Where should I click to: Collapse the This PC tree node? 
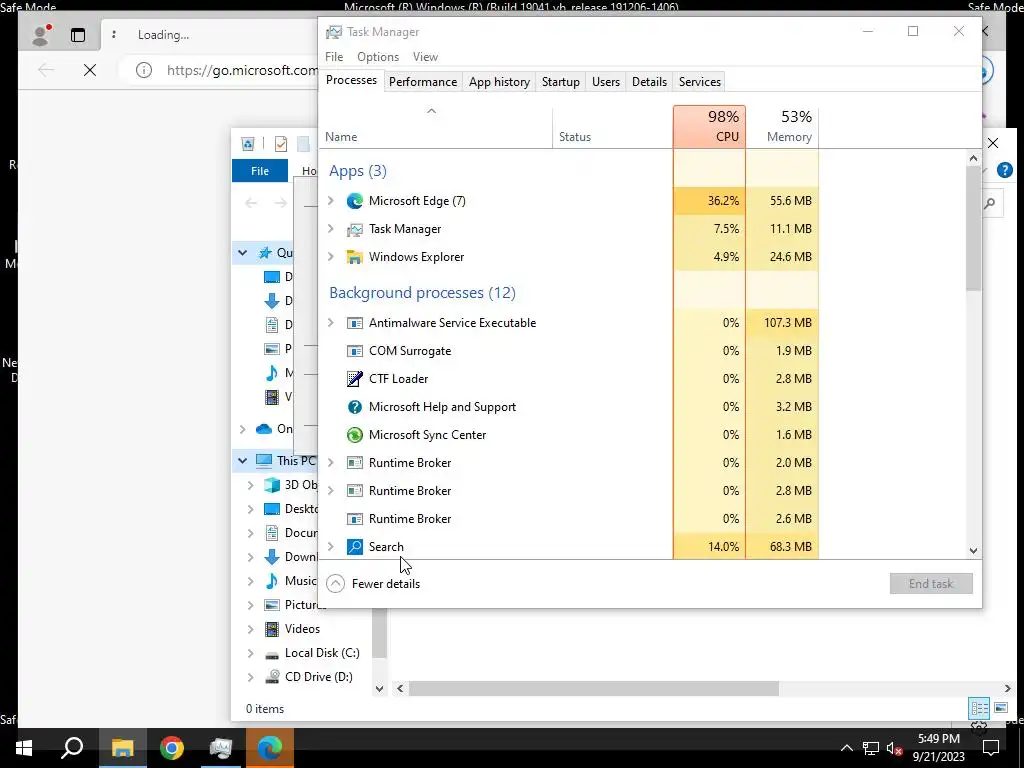click(242, 460)
